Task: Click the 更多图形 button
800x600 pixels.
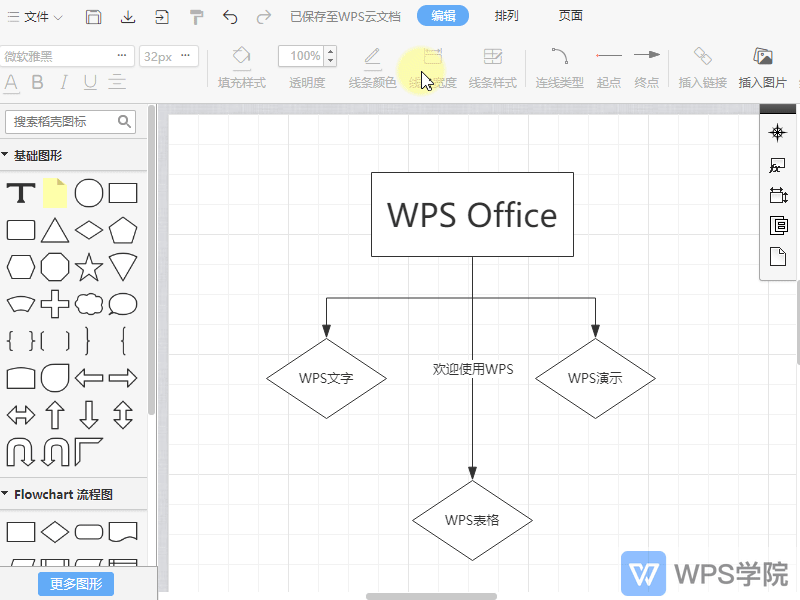Action: pyautogui.click(x=76, y=584)
